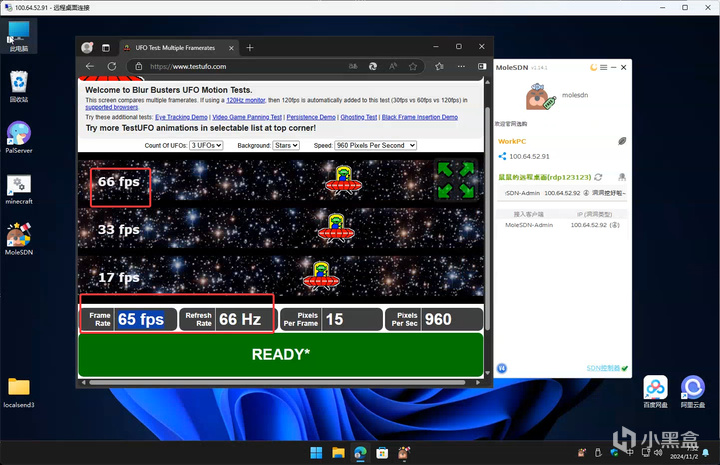Open Baidu Netdisk desktop icon
Viewport: 720px width, 465px height.
pyautogui.click(x=655, y=392)
